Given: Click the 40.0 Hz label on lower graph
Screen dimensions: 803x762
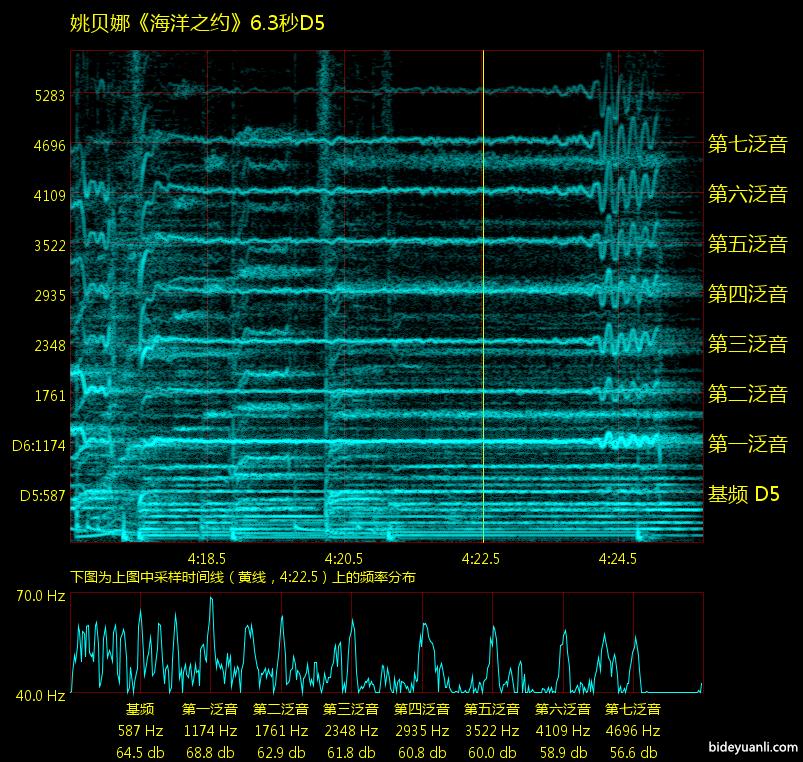Looking at the screenshot, I should tap(40, 695).
